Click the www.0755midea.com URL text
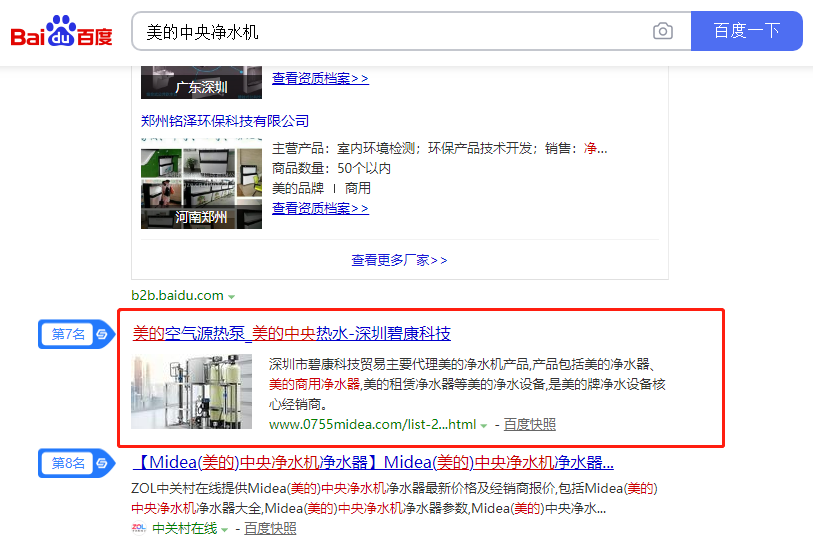Image resolution: width=813 pixels, height=550 pixels. pos(372,425)
